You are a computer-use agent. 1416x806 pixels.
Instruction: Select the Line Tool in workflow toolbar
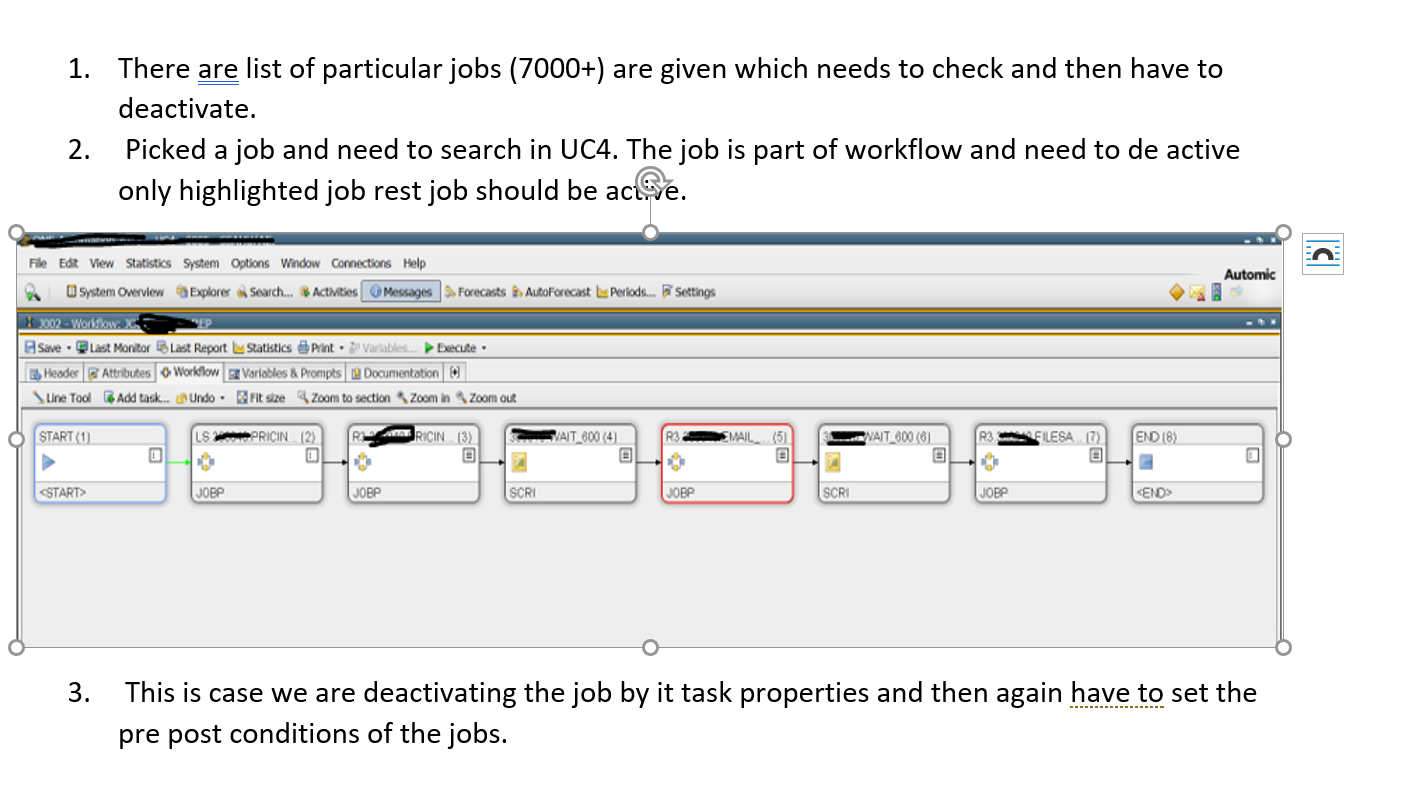(62, 397)
